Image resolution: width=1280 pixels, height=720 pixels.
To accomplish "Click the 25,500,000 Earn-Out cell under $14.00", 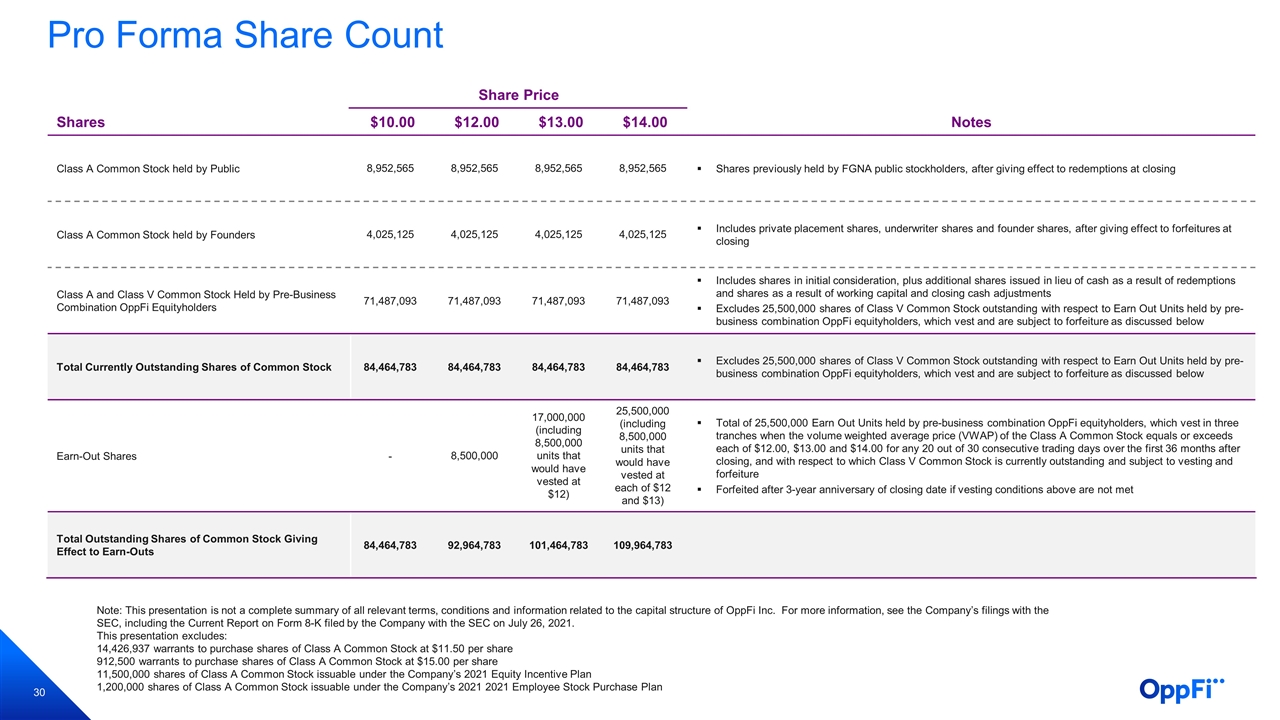I will click(644, 456).
